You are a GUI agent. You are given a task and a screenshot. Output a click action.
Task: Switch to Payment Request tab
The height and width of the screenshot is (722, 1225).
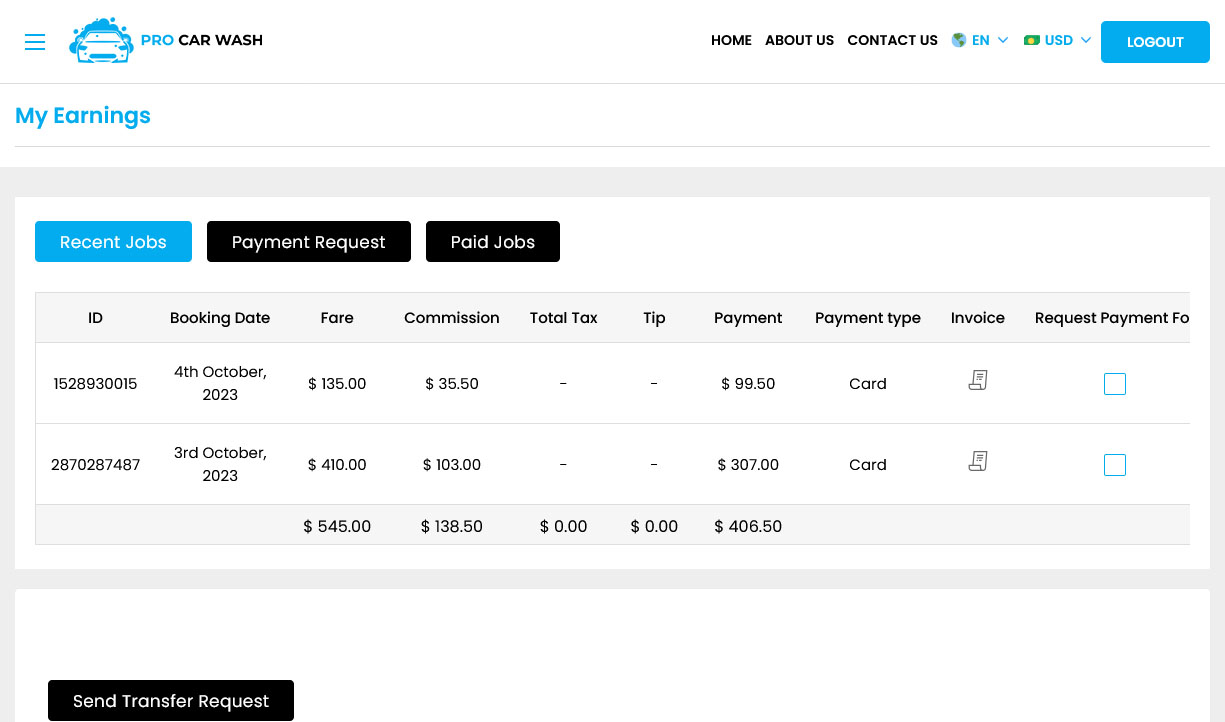click(x=309, y=242)
